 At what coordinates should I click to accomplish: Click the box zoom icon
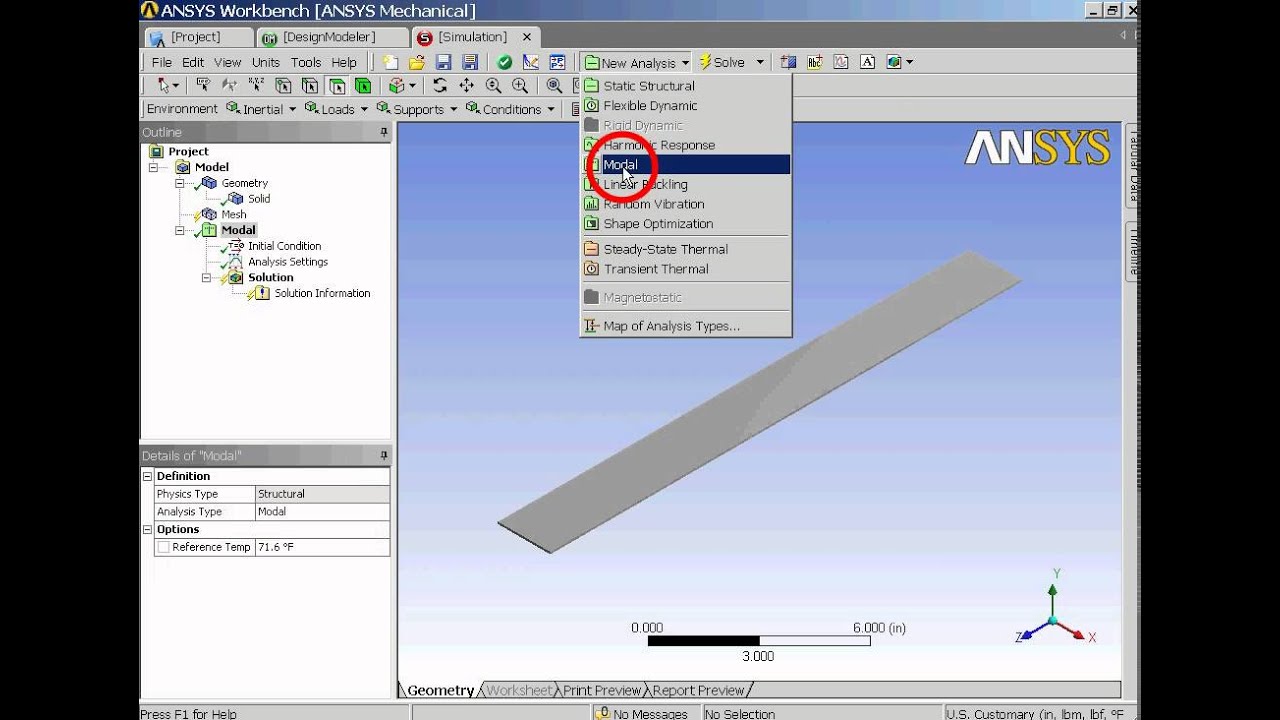click(520, 86)
